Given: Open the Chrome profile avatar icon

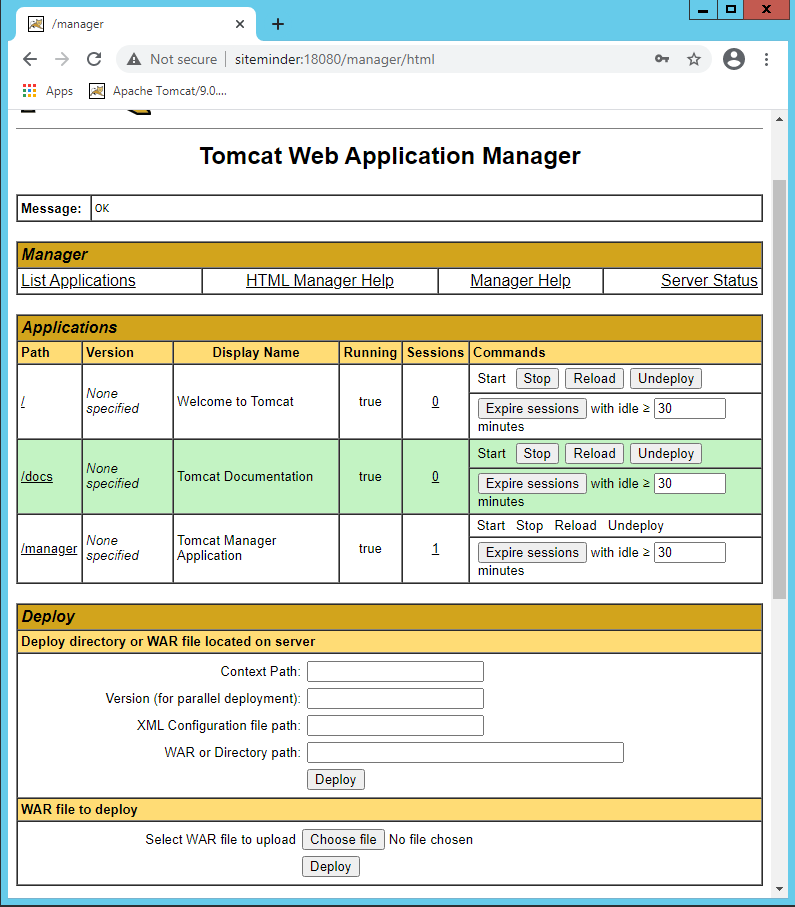Looking at the screenshot, I should point(734,59).
